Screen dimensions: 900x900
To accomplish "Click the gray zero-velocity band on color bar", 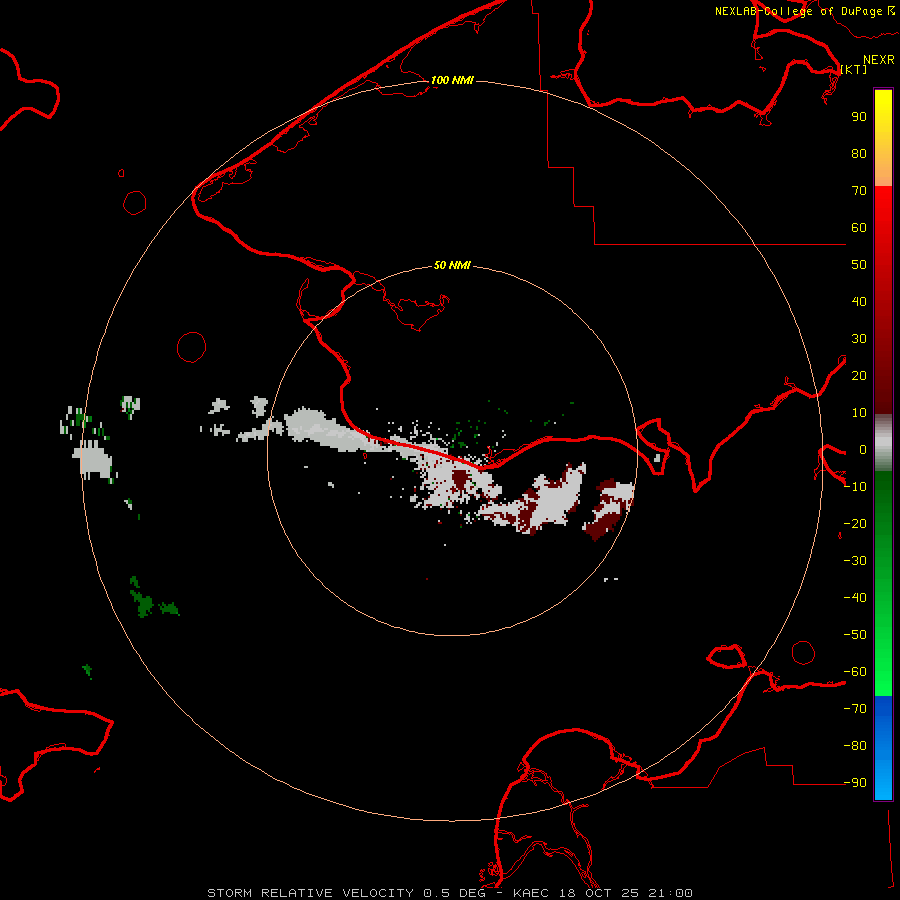I will (883, 443).
